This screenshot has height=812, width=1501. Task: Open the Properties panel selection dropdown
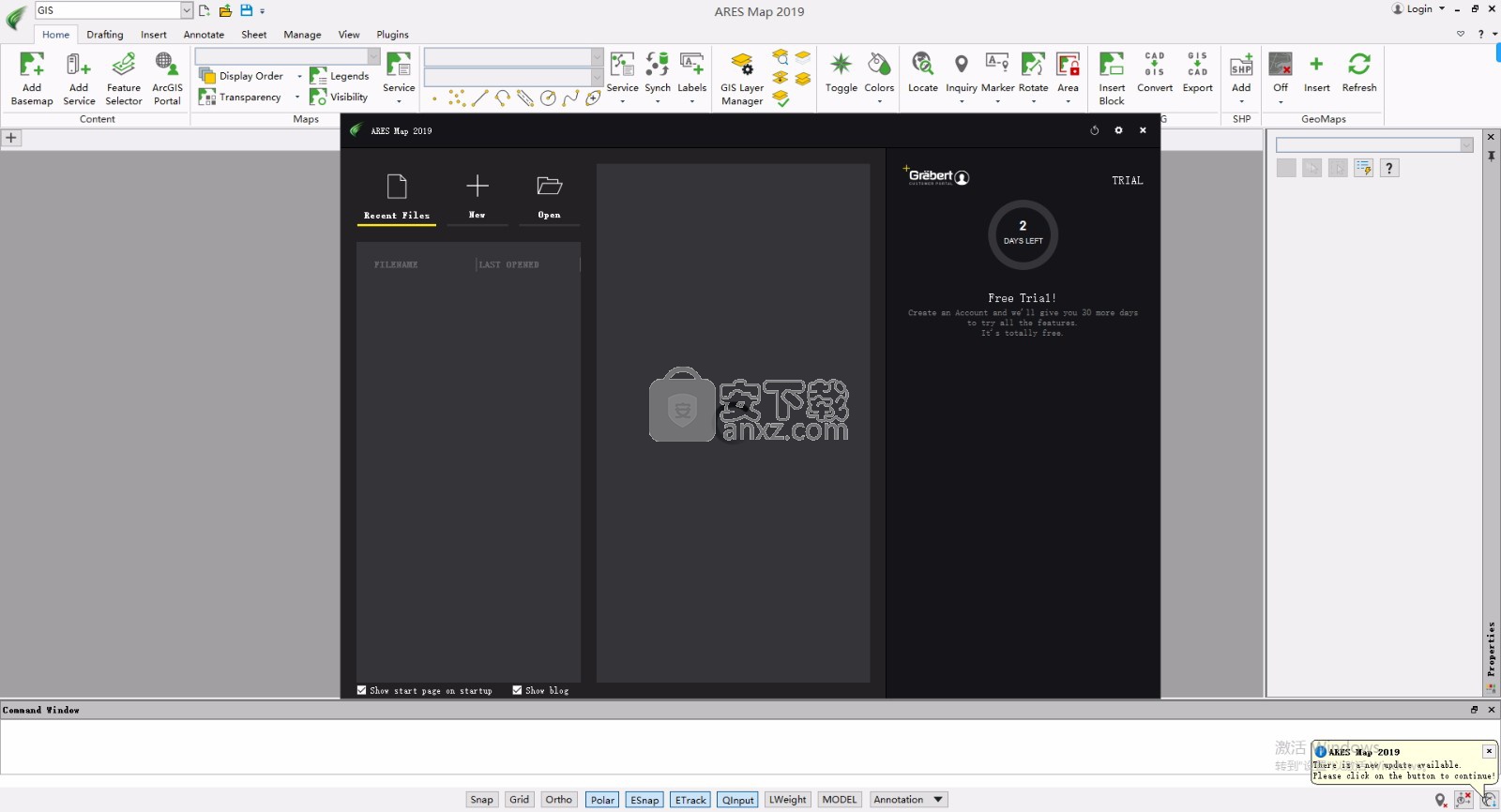[1466, 144]
